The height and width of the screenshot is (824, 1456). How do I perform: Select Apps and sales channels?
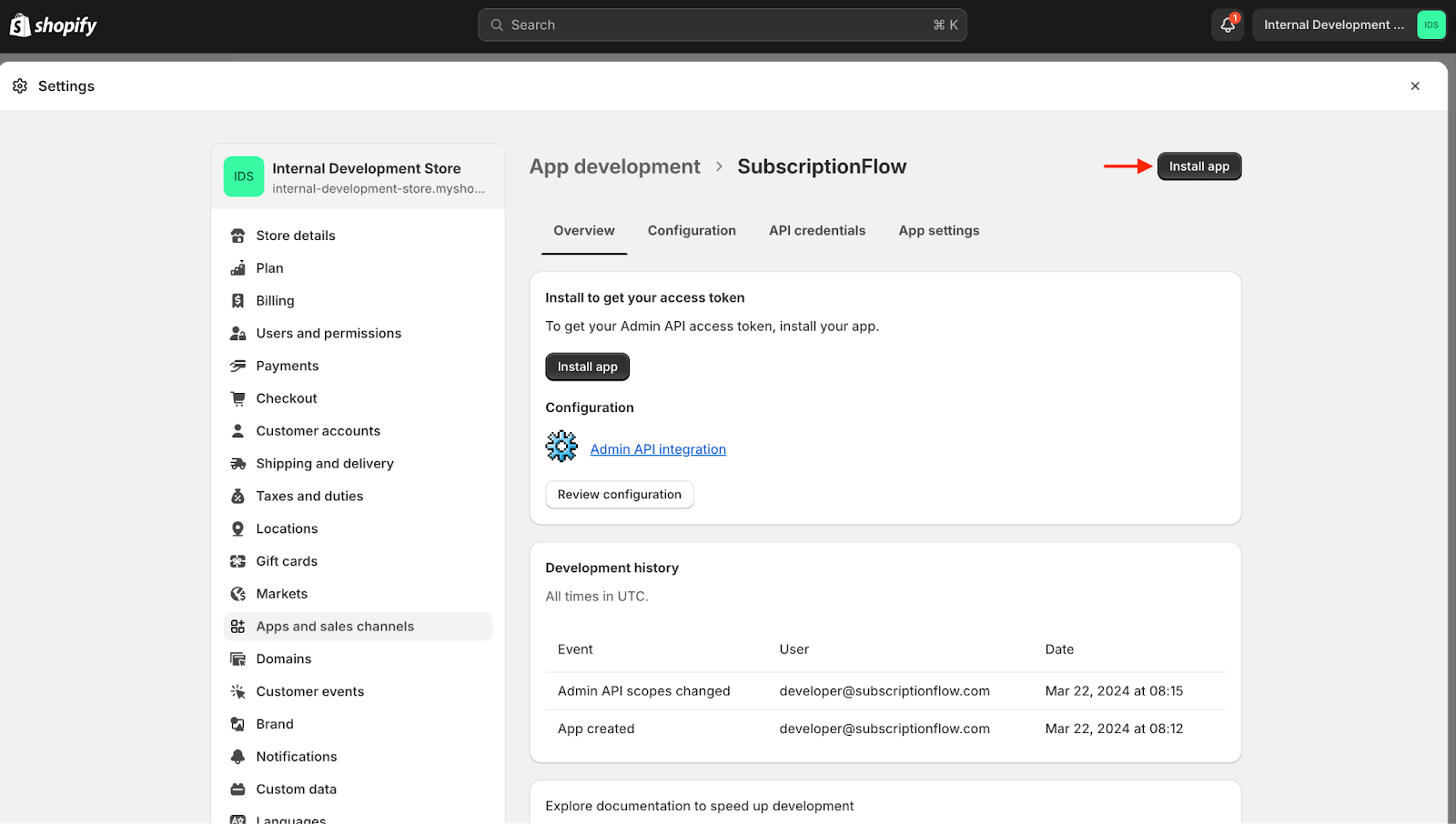pyautogui.click(x=358, y=627)
